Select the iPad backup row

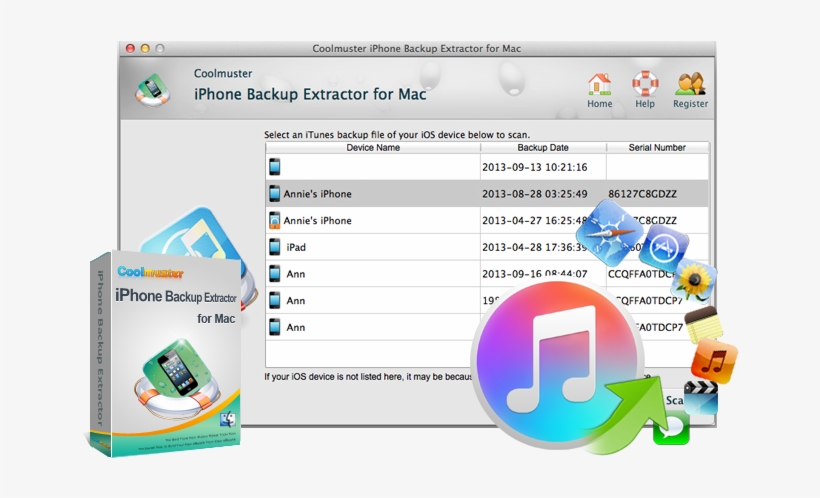click(x=487, y=247)
